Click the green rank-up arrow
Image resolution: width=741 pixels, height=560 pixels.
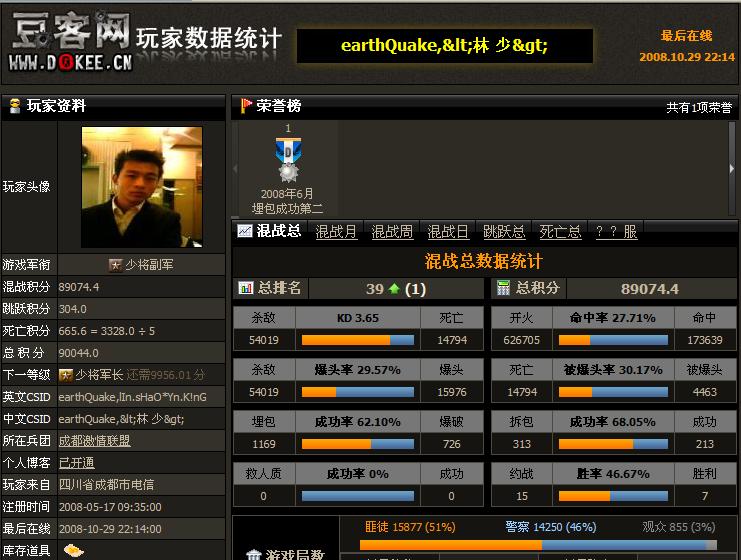point(394,289)
